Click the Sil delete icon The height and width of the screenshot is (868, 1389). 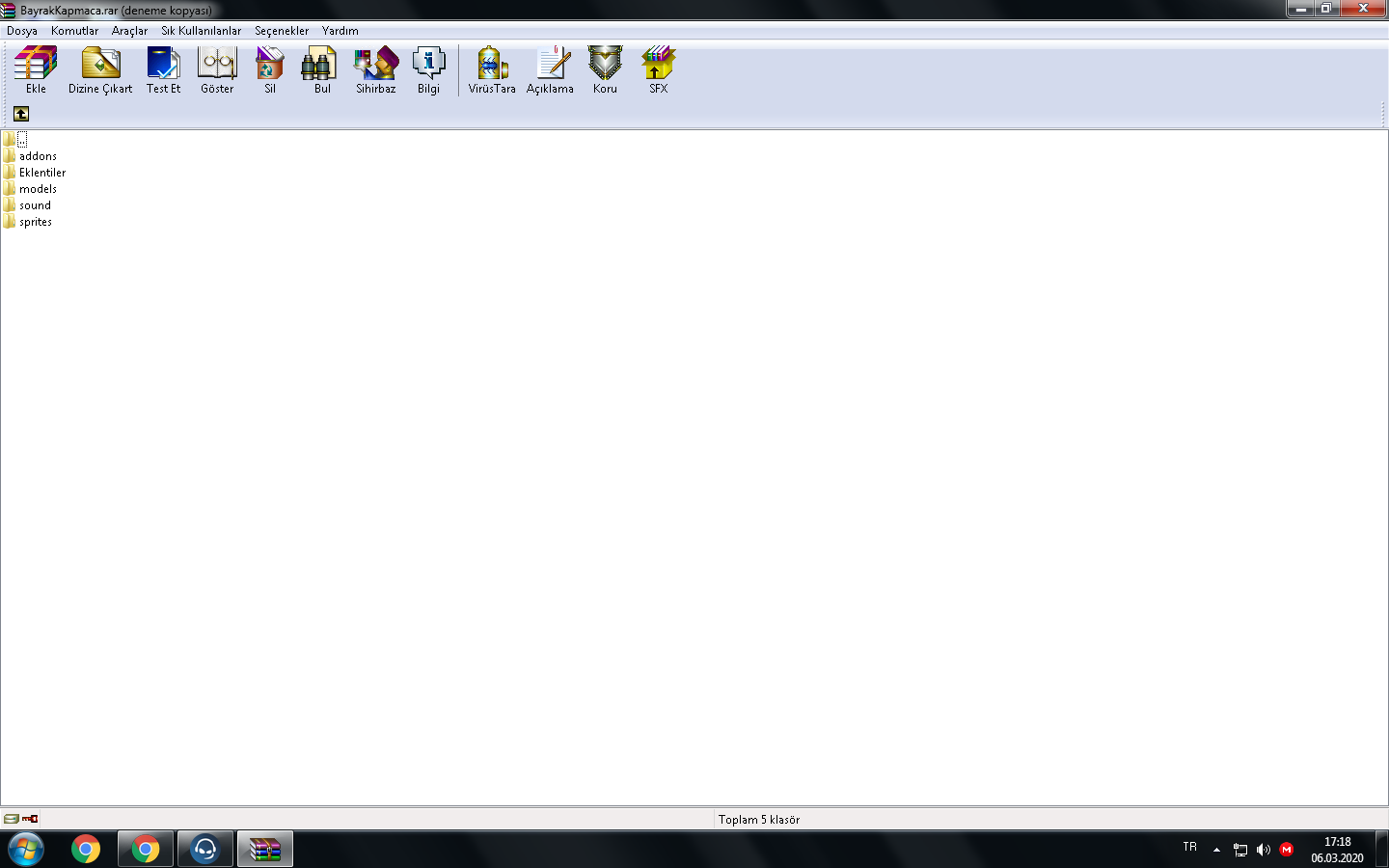coord(270,69)
